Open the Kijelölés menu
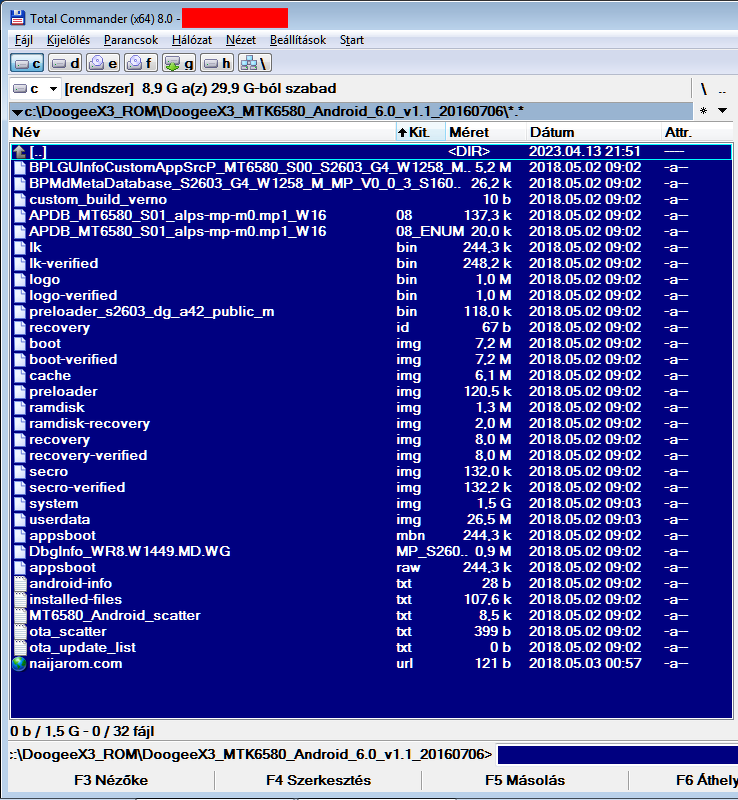738x800 pixels. [68, 40]
